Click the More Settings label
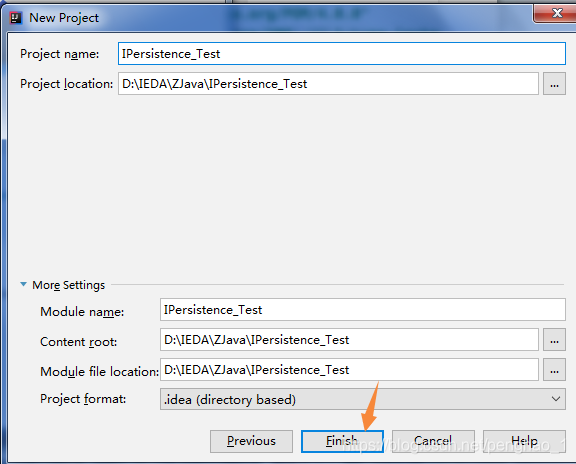The image size is (576, 464). (68, 285)
